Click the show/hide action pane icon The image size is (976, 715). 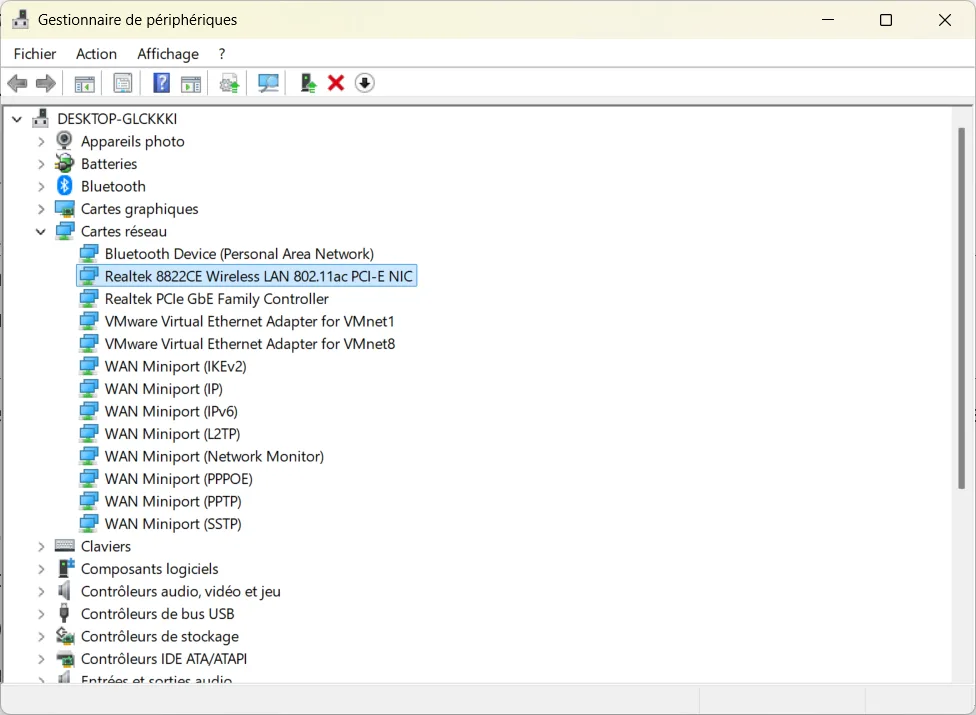191,83
